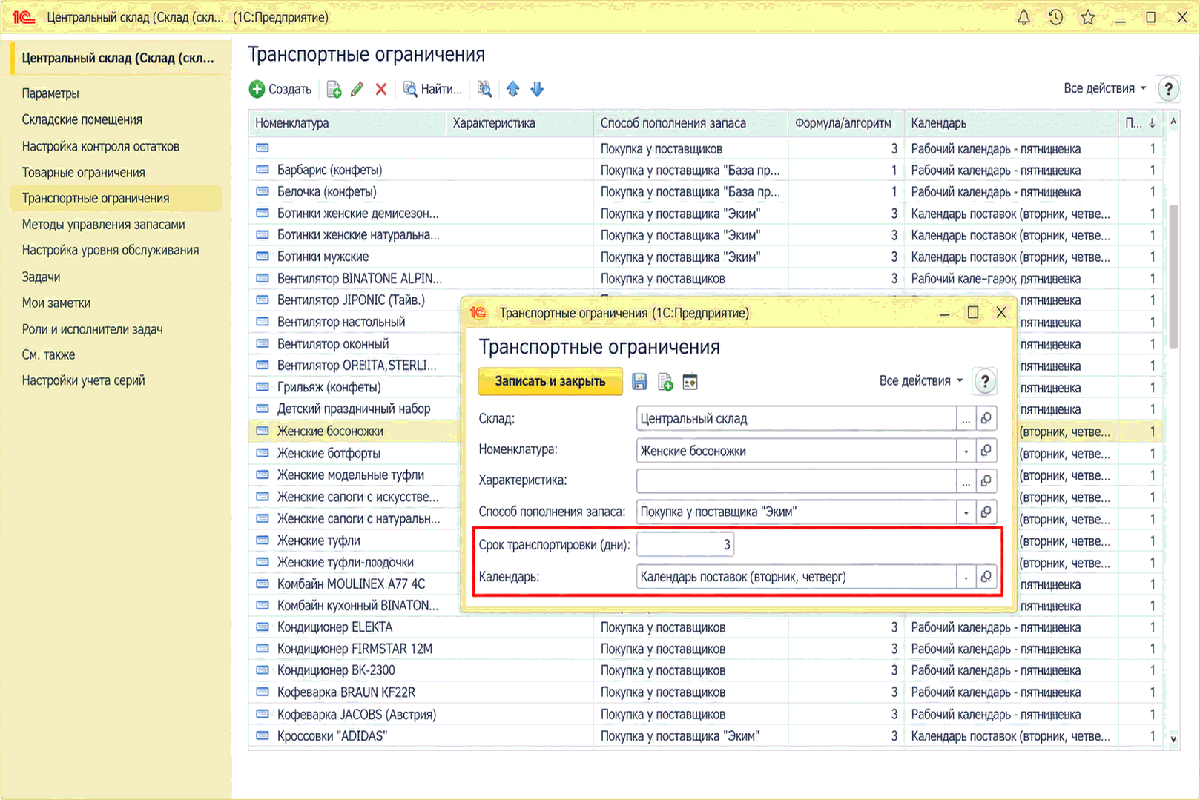Open Параметры in the left navigation

tap(50, 94)
